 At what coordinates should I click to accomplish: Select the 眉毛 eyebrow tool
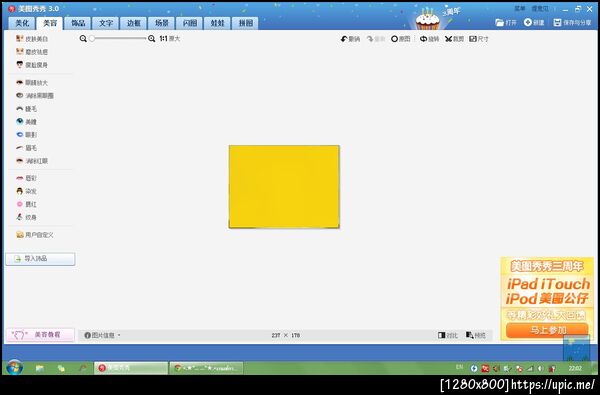(26, 148)
